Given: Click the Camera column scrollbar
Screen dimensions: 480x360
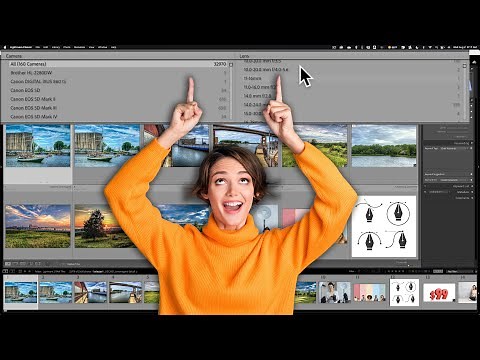Looking at the screenshot, I should pos(231,90).
